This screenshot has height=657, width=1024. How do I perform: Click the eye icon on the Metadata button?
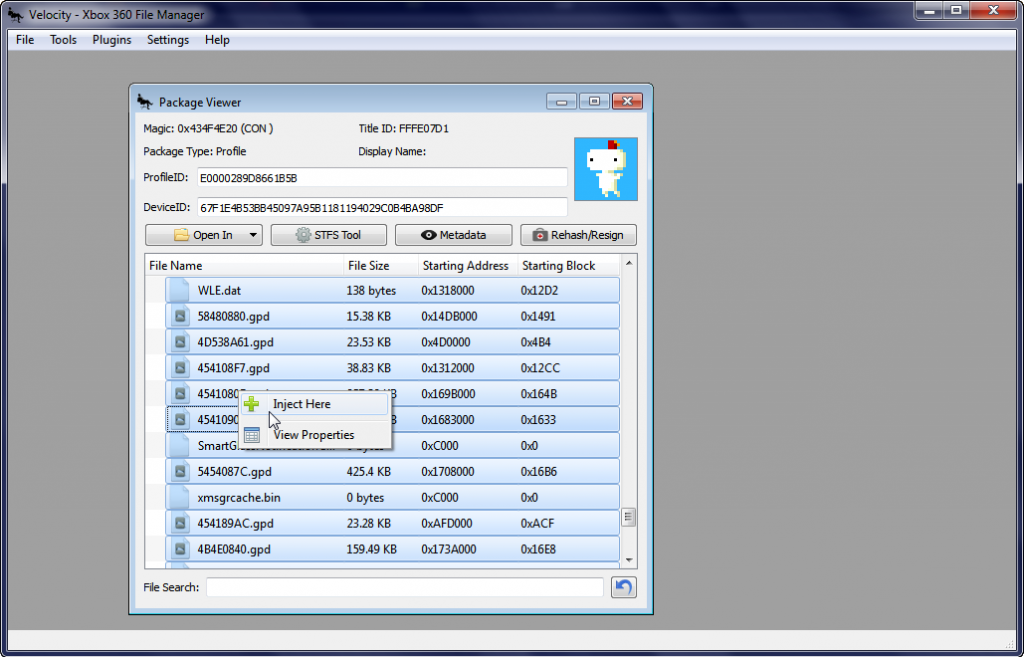428,234
